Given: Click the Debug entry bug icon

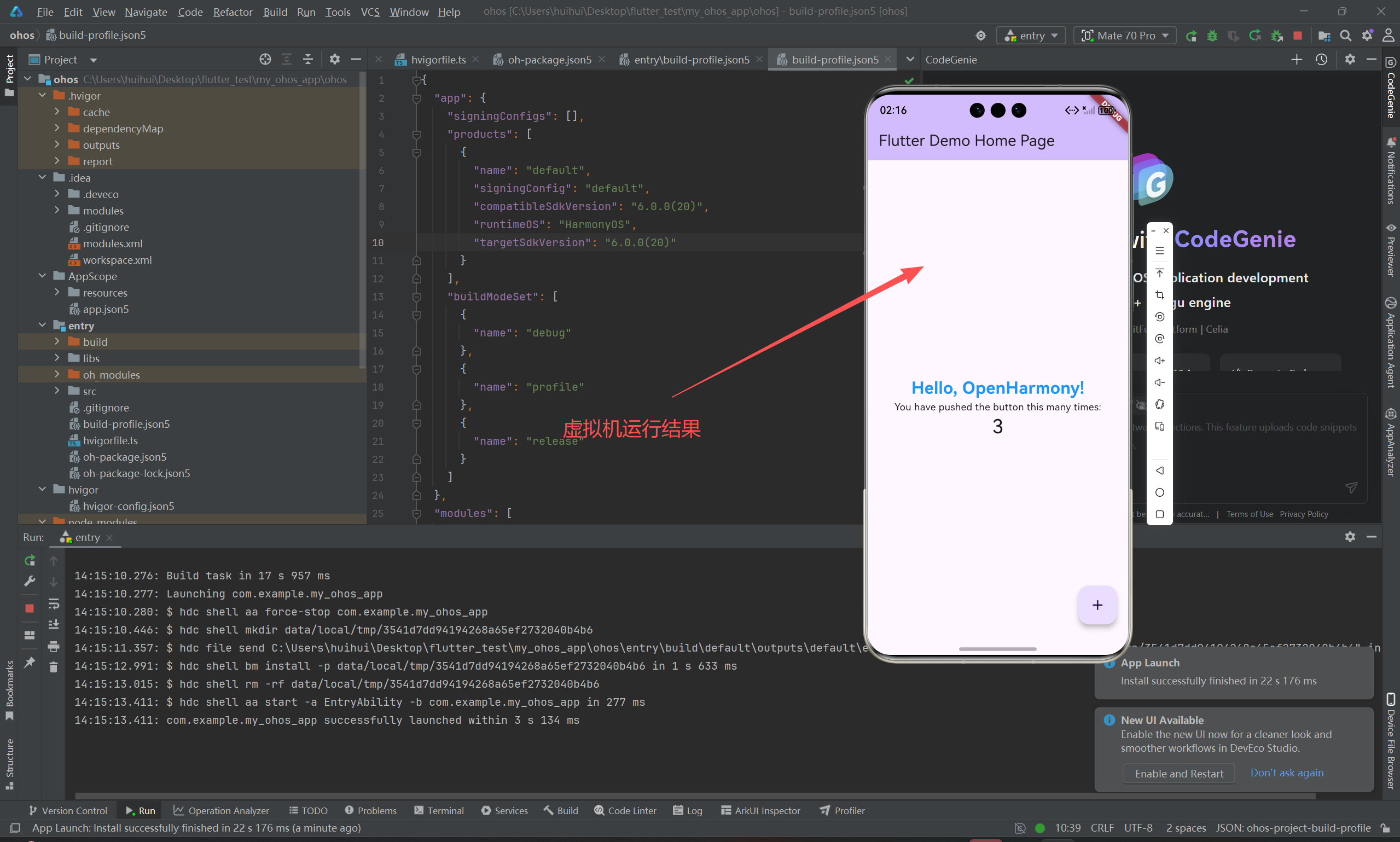Looking at the screenshot, I should click(1212, 36).
